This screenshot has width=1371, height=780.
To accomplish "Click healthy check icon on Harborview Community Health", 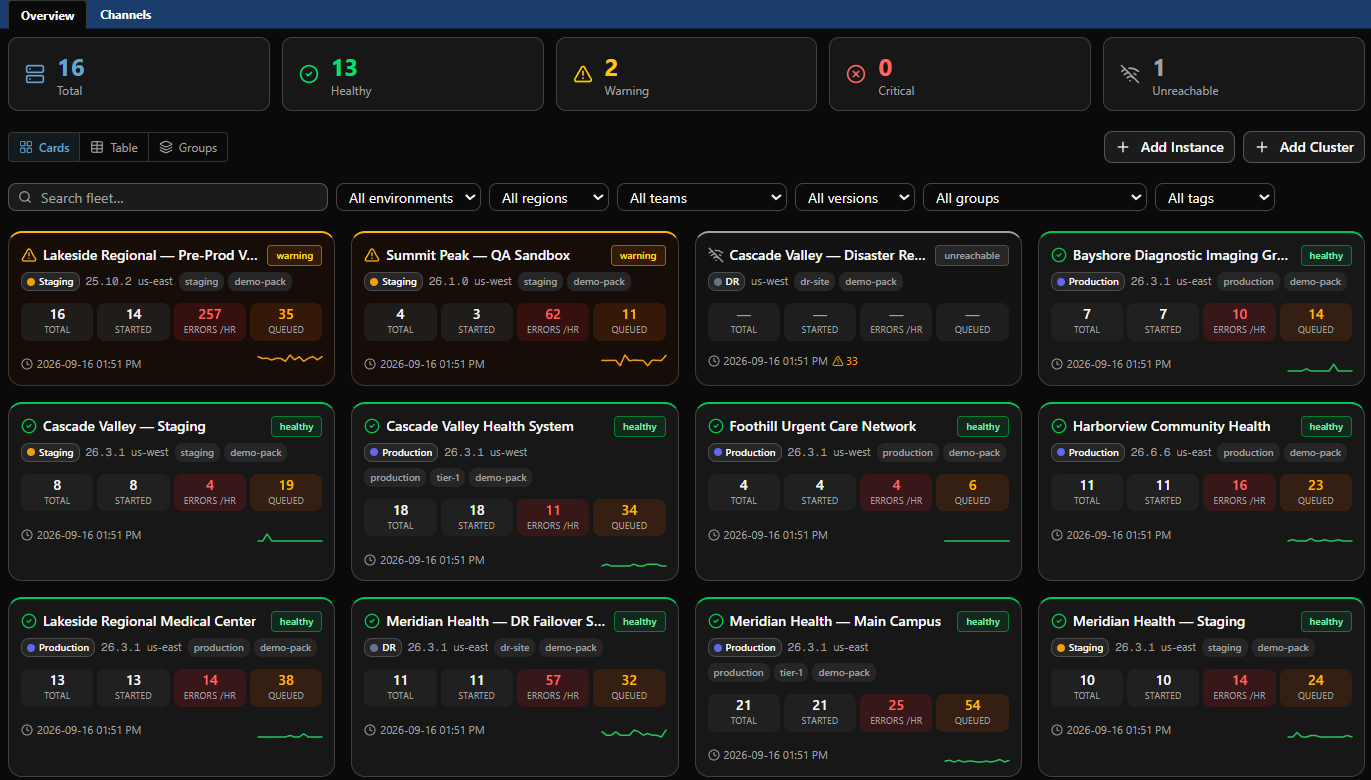I will click(1059, 426).
